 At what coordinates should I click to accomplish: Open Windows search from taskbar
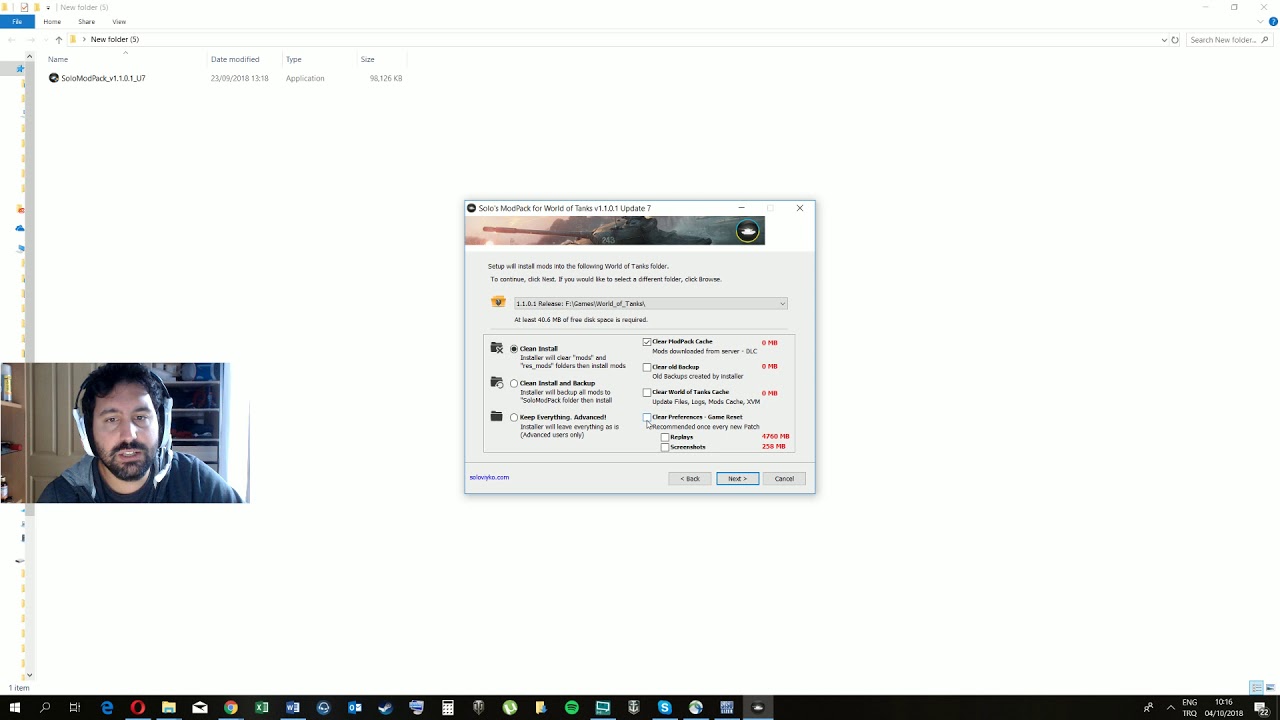45,708
